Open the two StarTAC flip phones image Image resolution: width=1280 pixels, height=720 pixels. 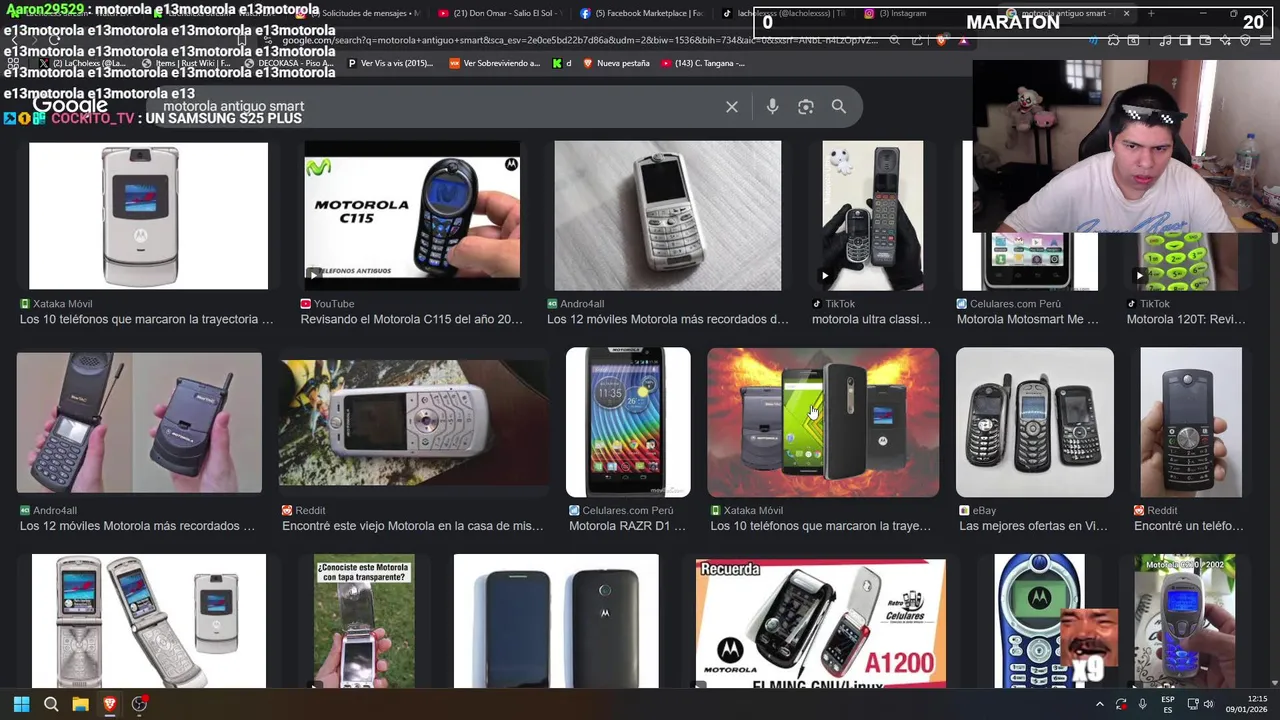pos(139,422)
